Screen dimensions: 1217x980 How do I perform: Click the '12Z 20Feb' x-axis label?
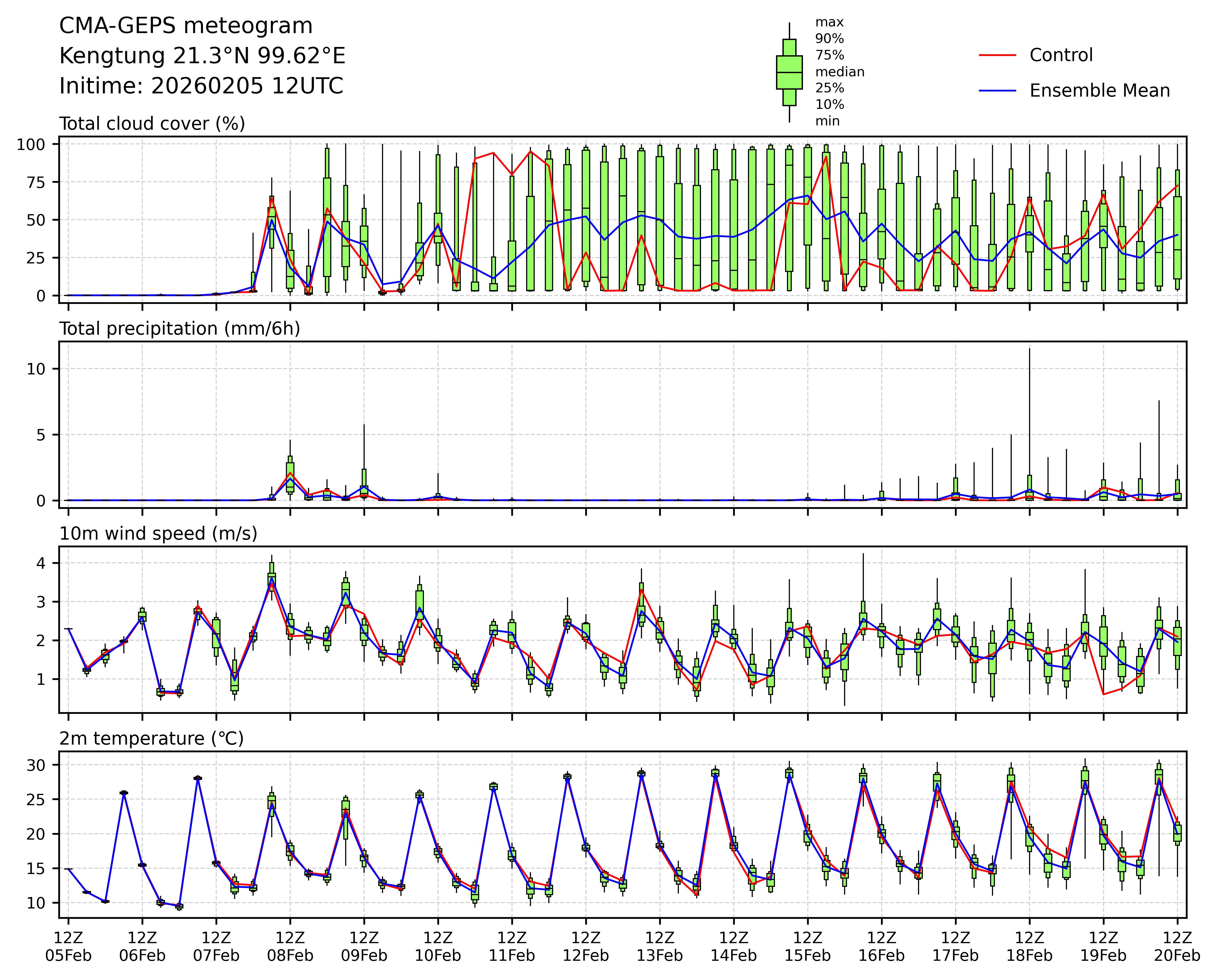(x=1177, y=947)
